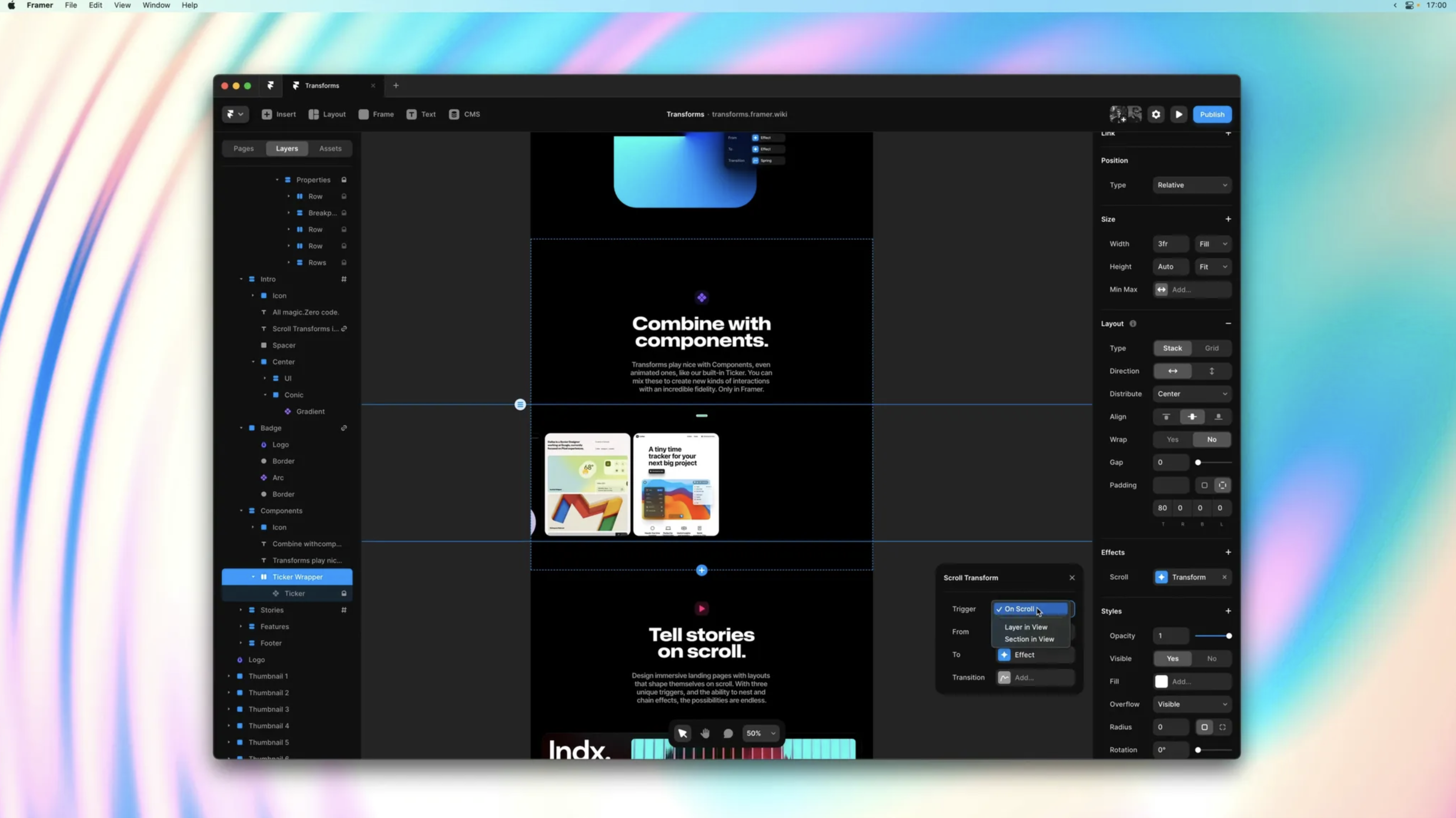Select the Text tool
1456x818 pixels.
(x=421, y=114)
